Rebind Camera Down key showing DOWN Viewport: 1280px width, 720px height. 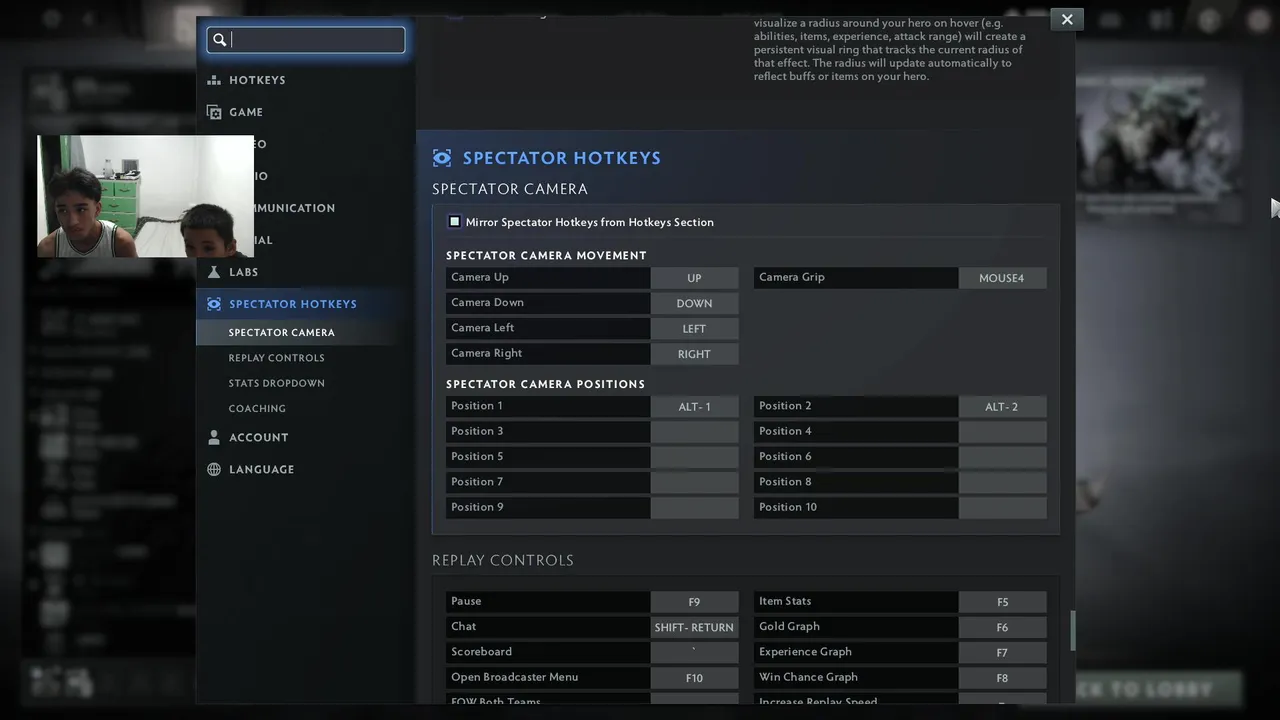click(x=694, y=303)
